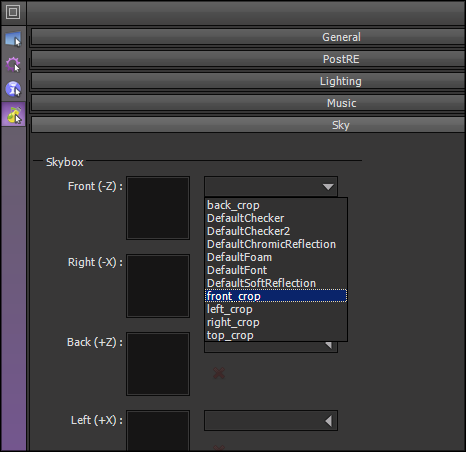Image resolution: width=466 pixels, height=452 pixels.
Task: Choose DefaultSoftReflection from the list
Action: tap(276, 283)
